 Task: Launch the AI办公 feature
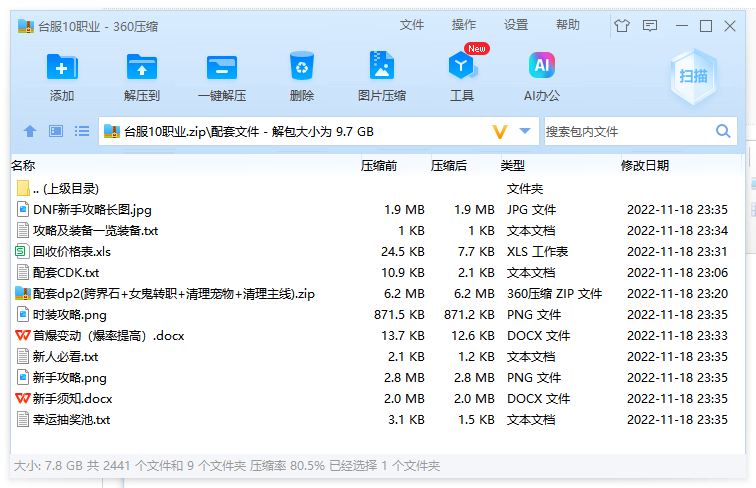click(542, 65)
